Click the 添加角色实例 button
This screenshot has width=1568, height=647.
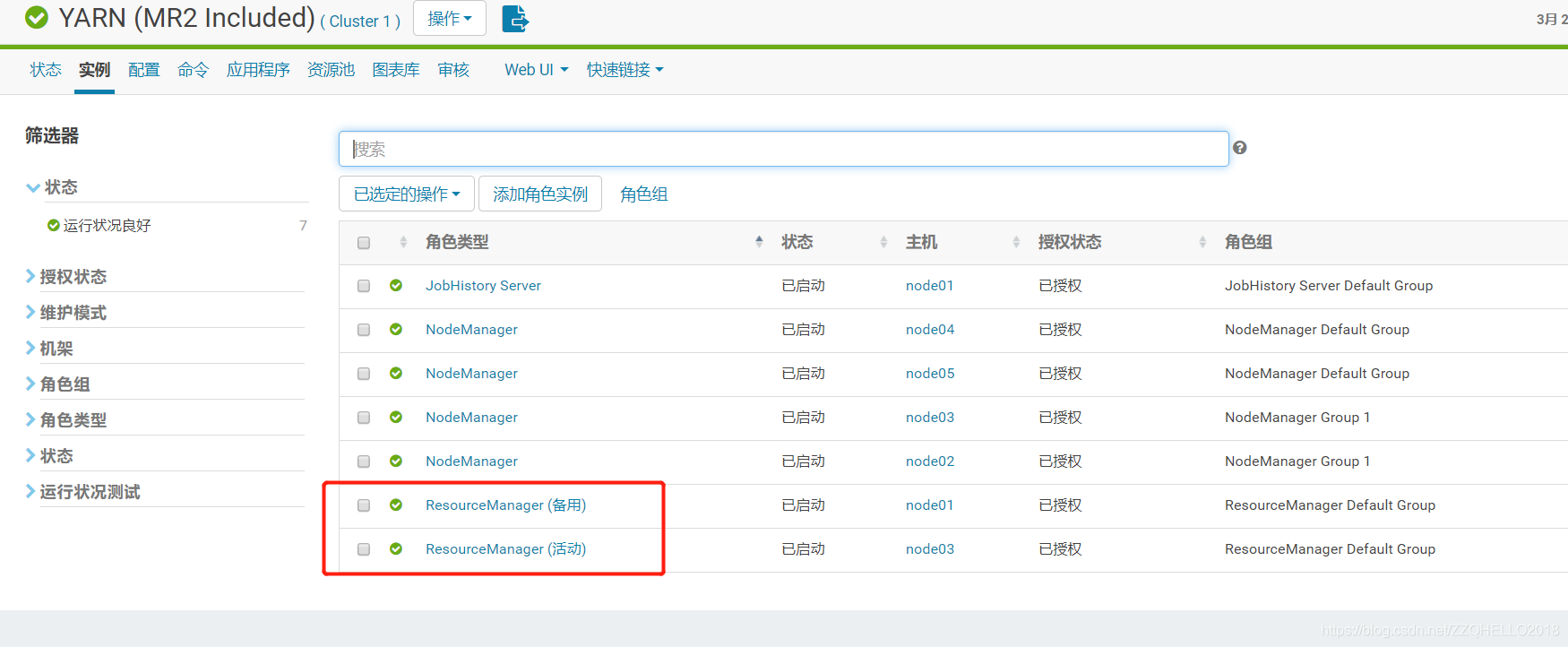coord(540,194)
